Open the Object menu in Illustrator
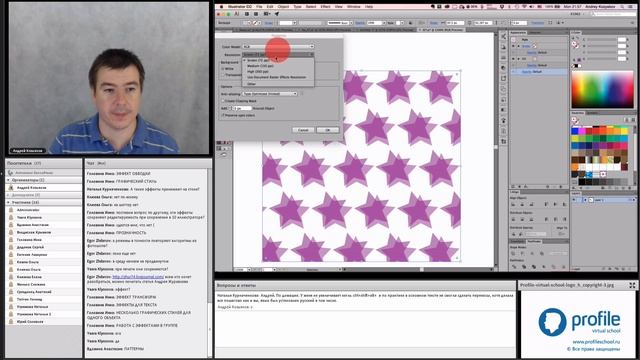Screen dimensions: 640x360 [283, 7]
